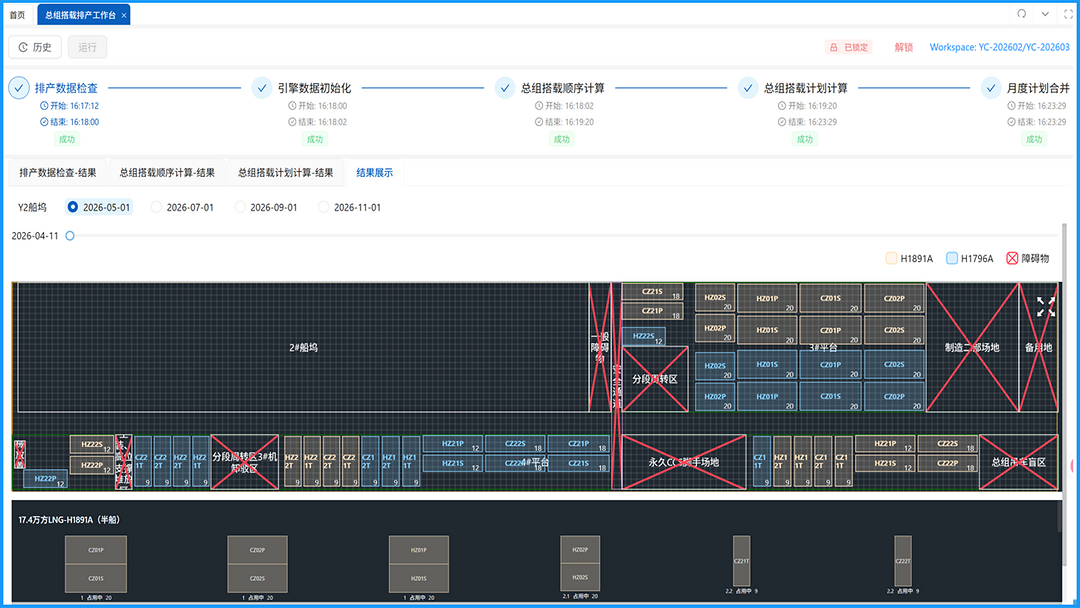Image resolution: width=1080 pixels, height=608 pixels.
Task: Click the 总组搭载计划计算 step check icon
Action: (x=748, y=88)
